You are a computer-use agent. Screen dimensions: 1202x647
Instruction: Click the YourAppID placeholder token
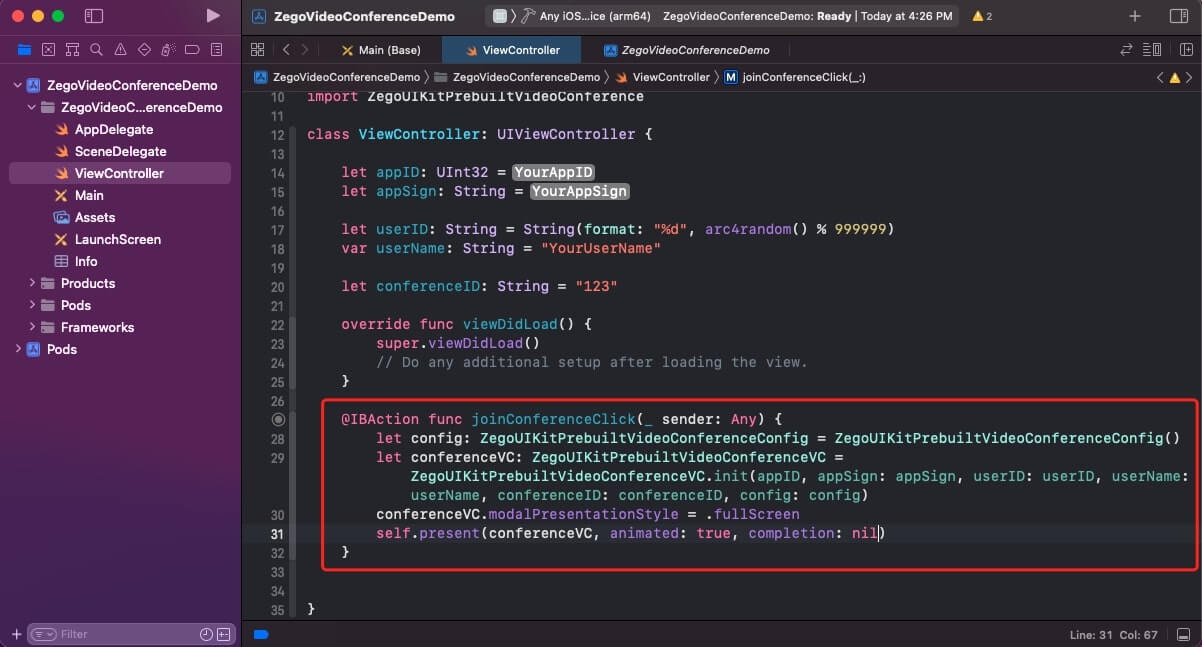pyautogui.click(x=554, y=172)
